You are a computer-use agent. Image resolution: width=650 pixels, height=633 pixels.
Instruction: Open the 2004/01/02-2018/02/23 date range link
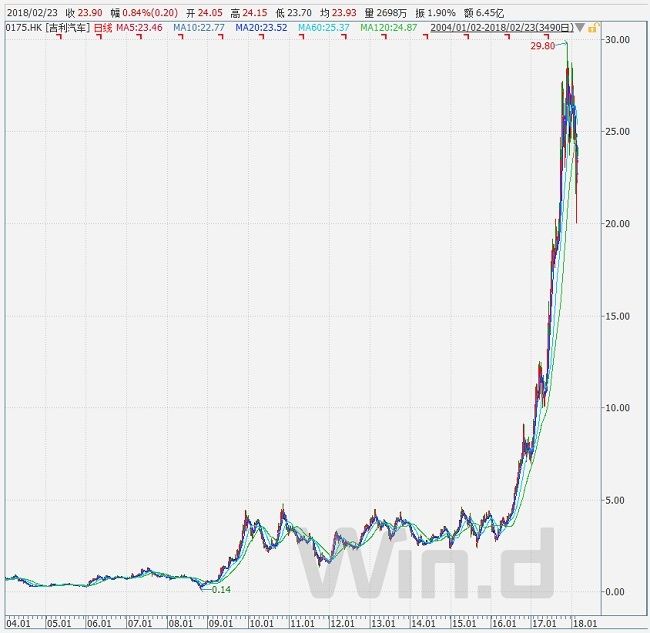click(x=502, y=28)
